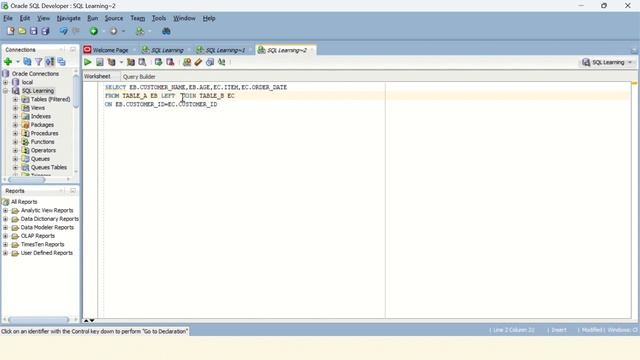Screen dimensions: 640x360
Task: Open the Tools menu
Action: tap(159, 18)
